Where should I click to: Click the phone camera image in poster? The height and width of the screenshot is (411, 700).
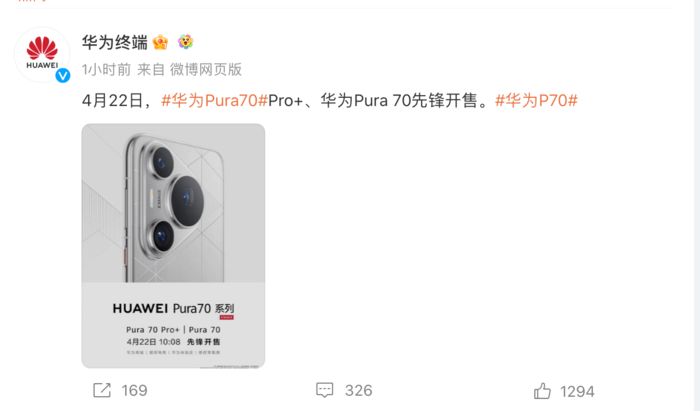click(x=173, y=203)
